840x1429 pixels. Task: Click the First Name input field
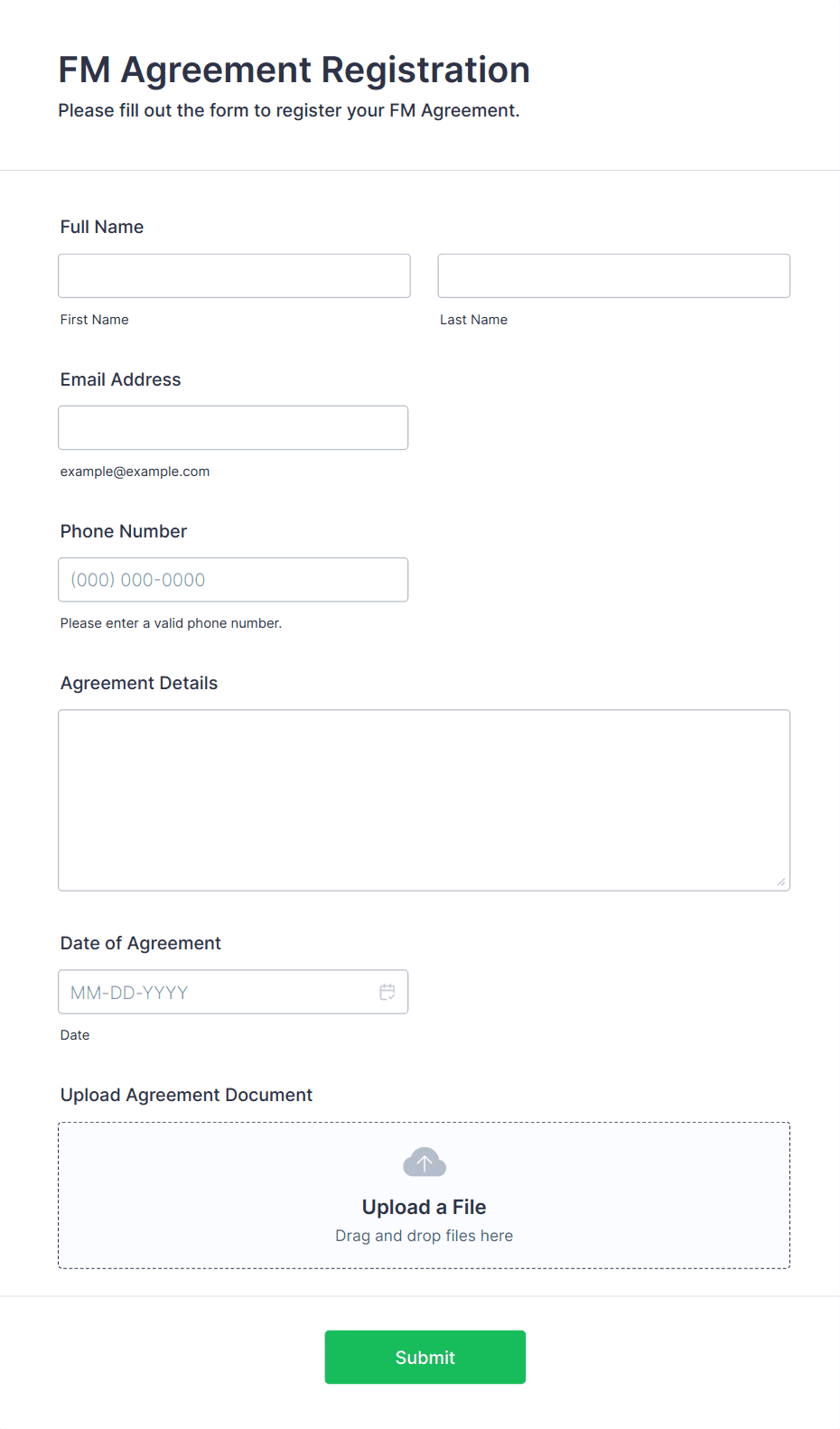pyautogui.click(x=234, y=276)
